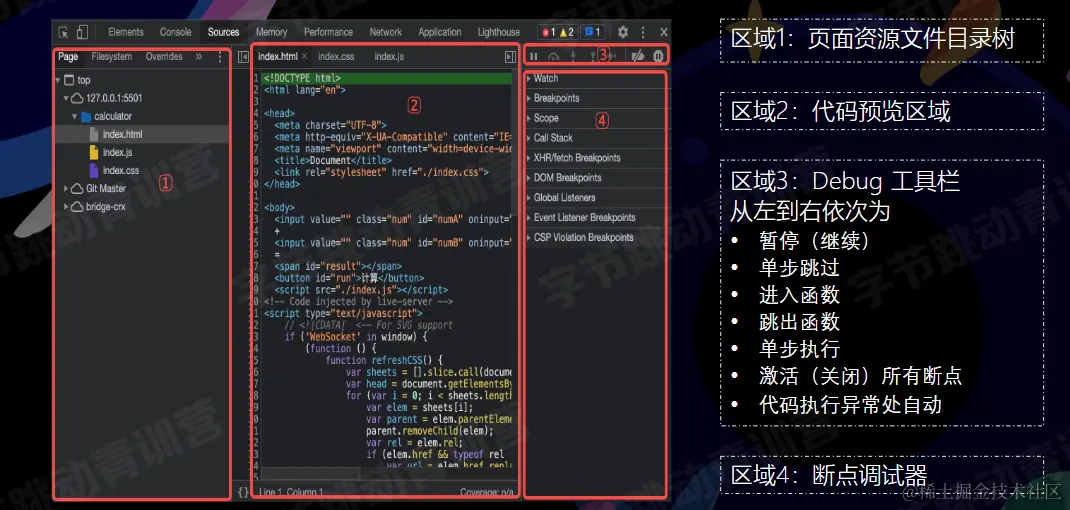
Task: Expand the bridge-crx node
Action: [66, 206]
